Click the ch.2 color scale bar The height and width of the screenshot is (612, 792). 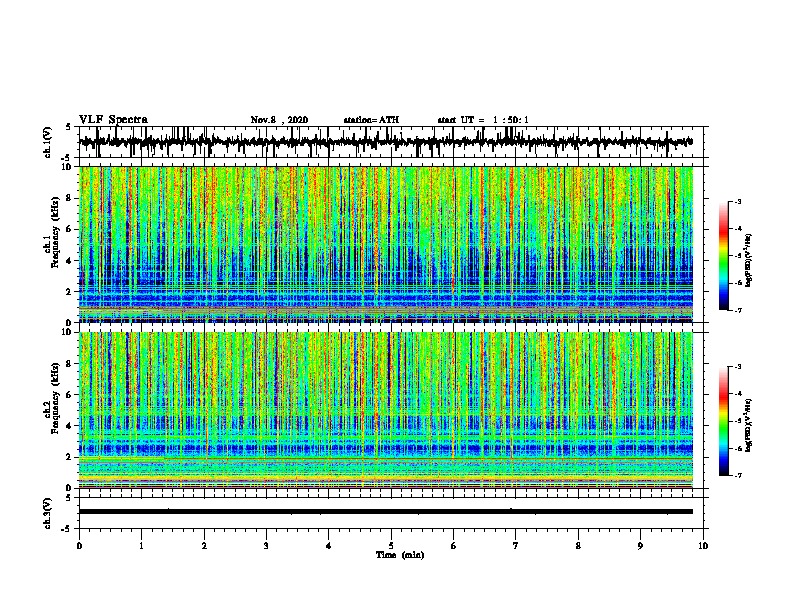click(x=723, y=421)
